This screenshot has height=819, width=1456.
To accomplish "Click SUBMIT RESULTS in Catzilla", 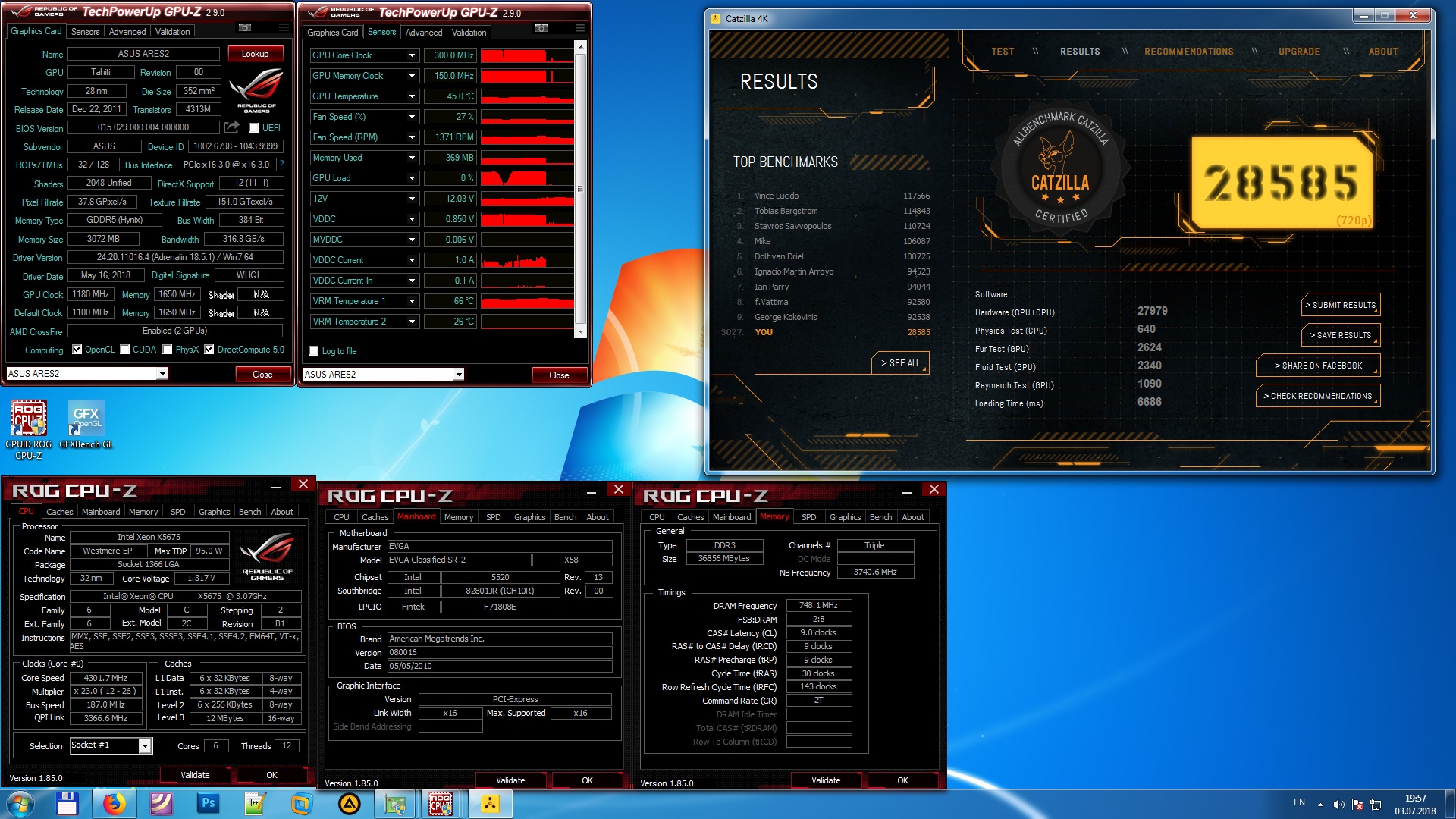I will pyautogui.click(x=1341, y=305).
